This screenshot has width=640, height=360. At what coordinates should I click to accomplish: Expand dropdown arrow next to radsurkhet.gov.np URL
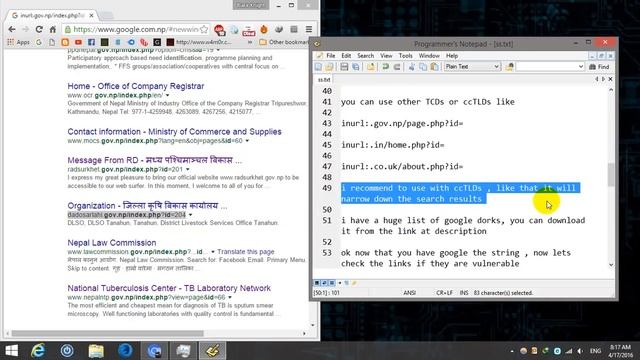click(x=187, y=169)
